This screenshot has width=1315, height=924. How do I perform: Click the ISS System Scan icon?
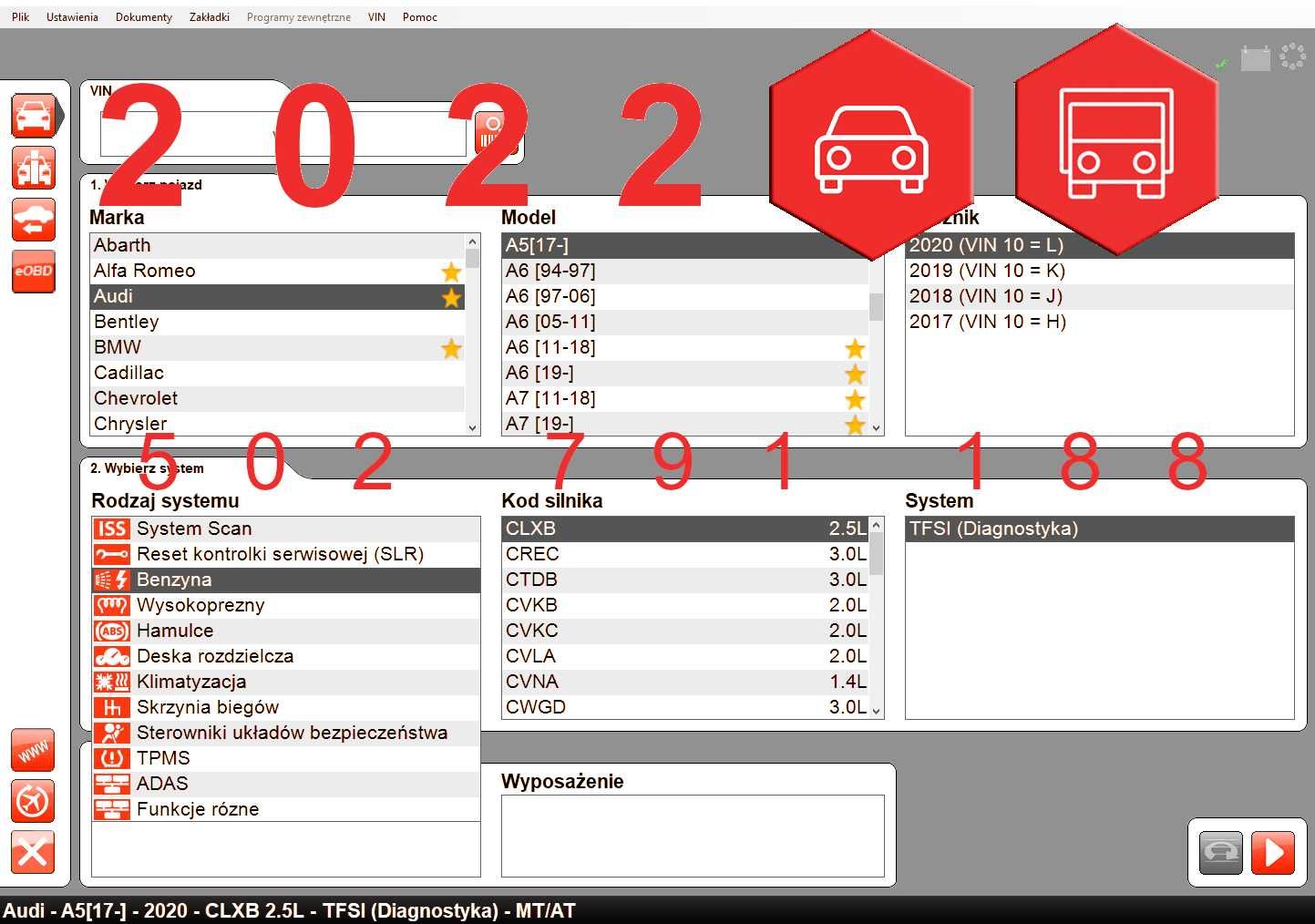[112, 529]
